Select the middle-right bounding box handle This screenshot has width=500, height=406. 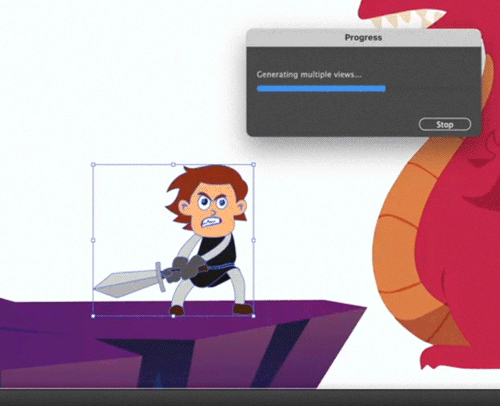[x=253, y=240]
